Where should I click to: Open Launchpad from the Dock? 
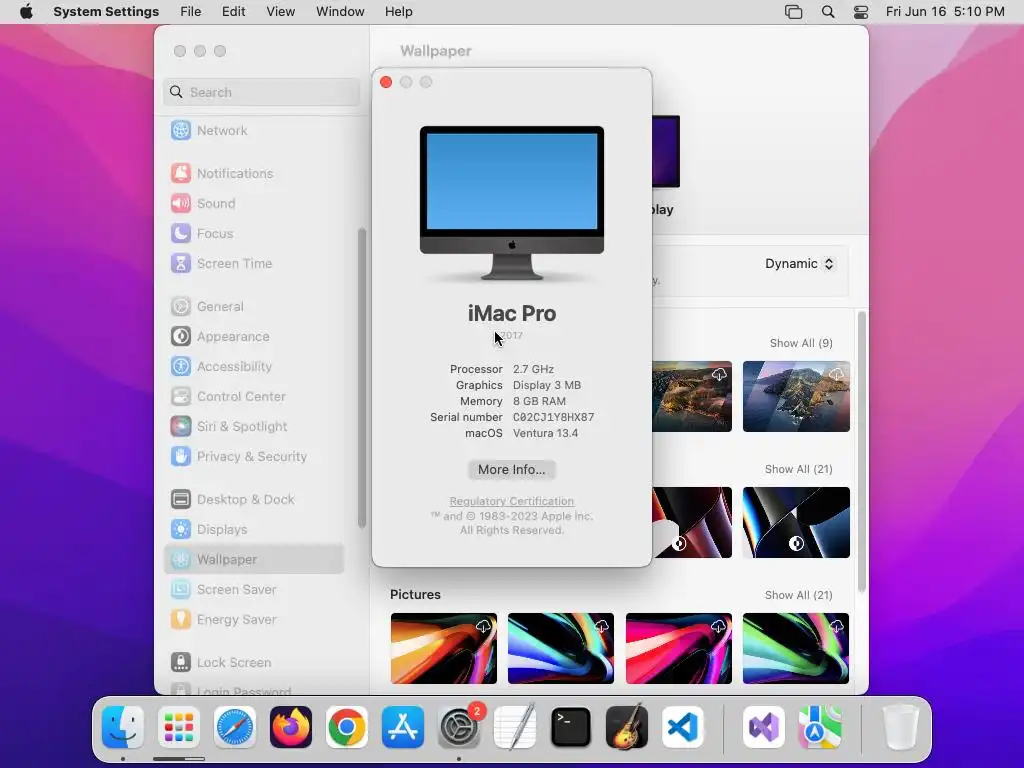(179, 727)
